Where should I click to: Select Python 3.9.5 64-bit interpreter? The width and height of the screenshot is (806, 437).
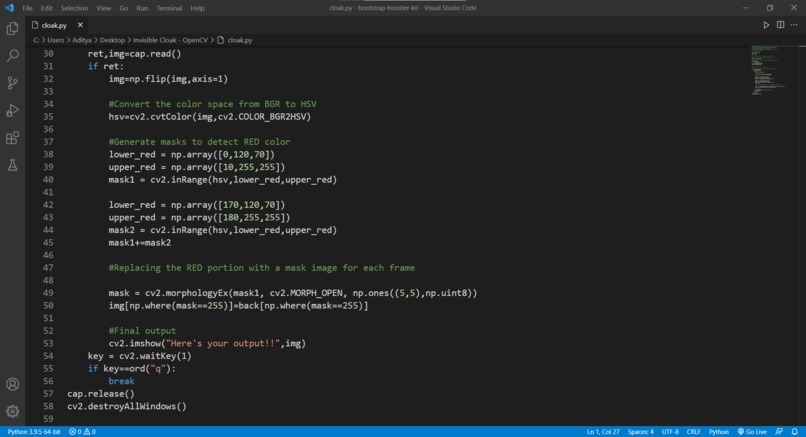(34, 431)
